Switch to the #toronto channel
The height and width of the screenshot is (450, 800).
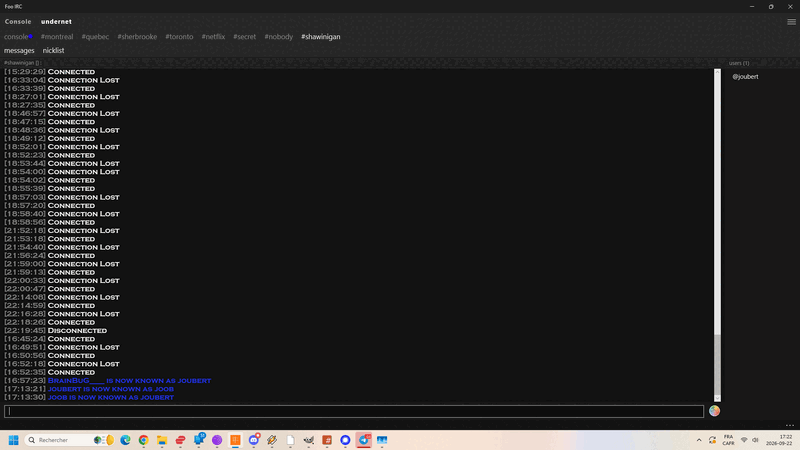click(x=179, y=37)
